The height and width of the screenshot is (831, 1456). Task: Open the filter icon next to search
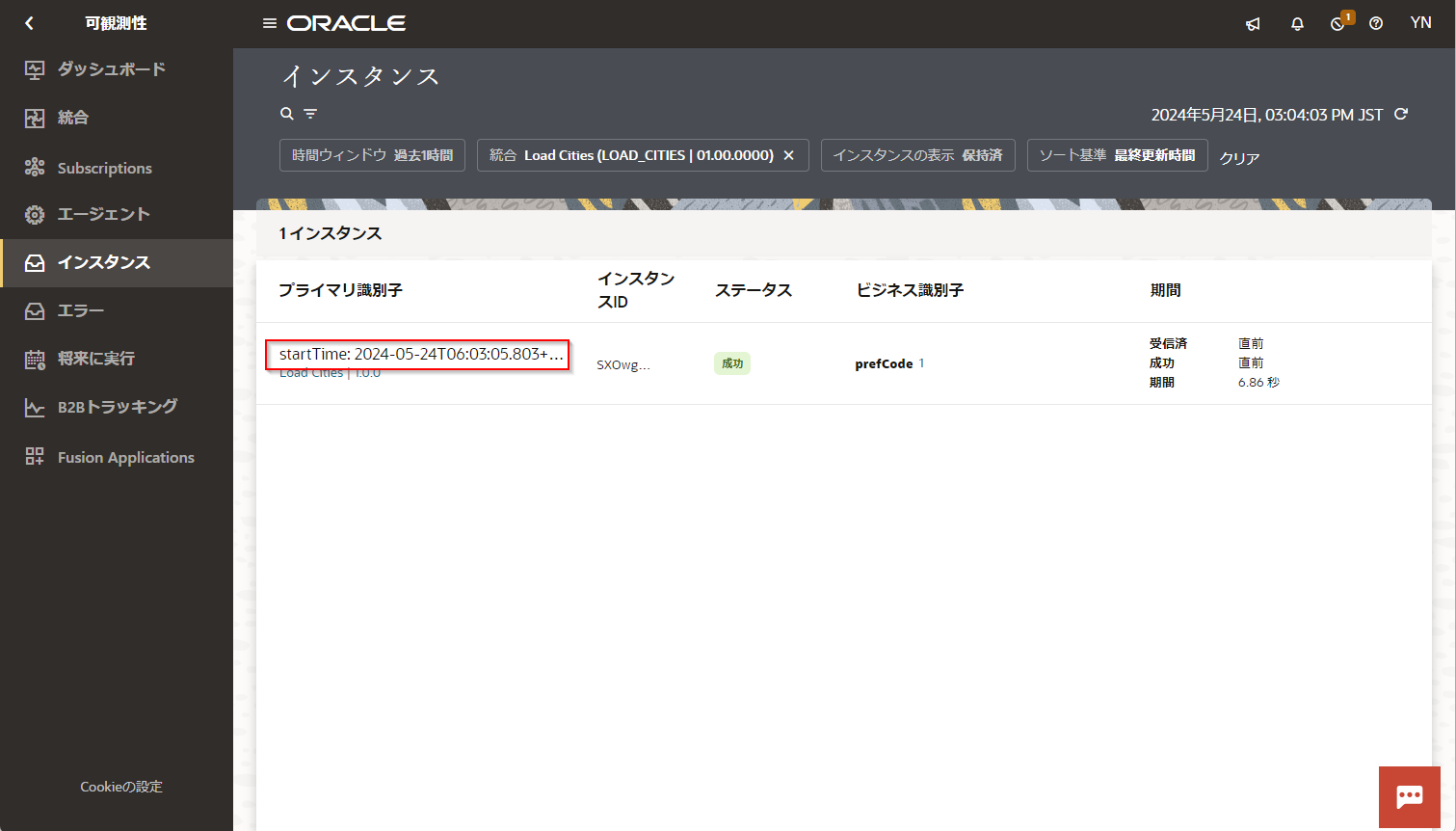pos(310,114)
